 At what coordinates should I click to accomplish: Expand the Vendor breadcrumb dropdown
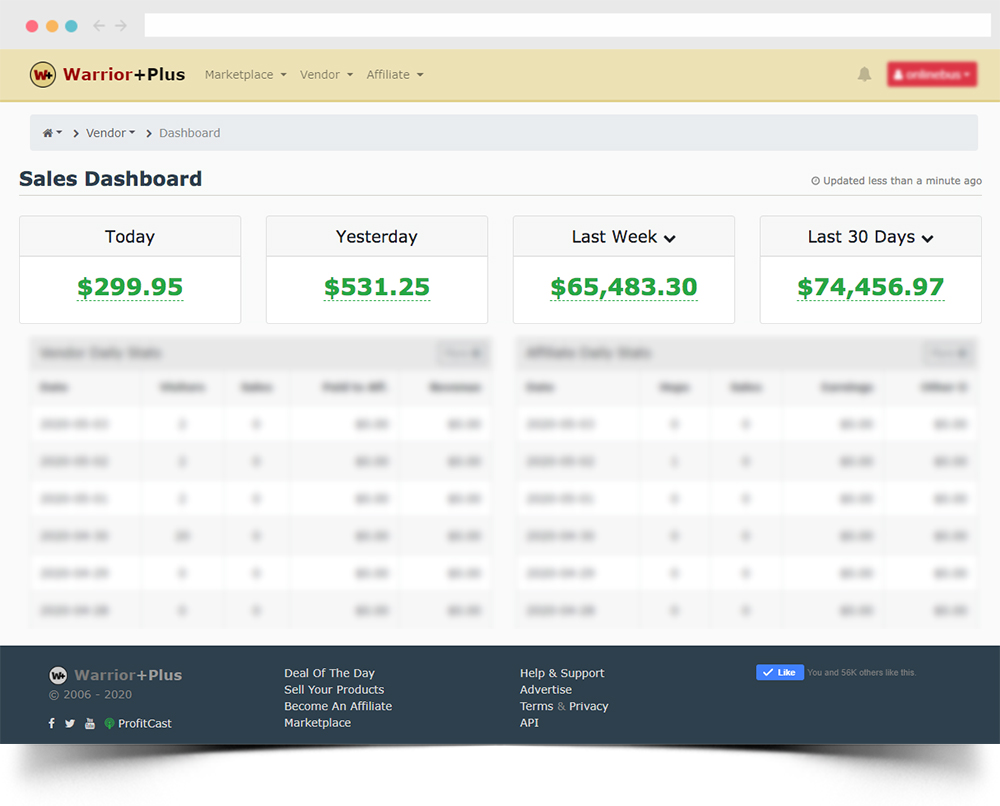(x=110, y=133)
